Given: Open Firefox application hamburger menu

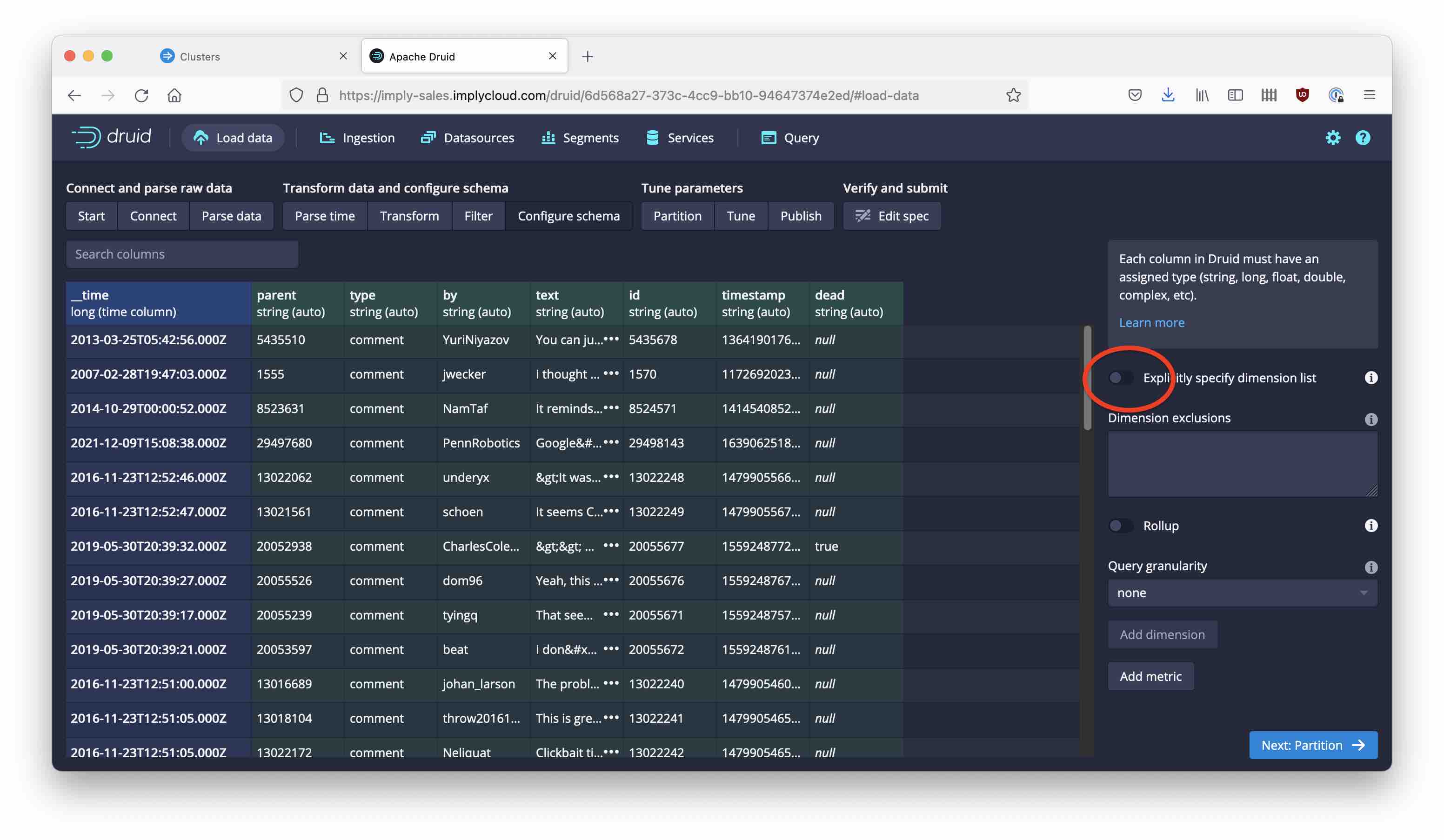Looking at the screenshot, I should coord(1369,95).
